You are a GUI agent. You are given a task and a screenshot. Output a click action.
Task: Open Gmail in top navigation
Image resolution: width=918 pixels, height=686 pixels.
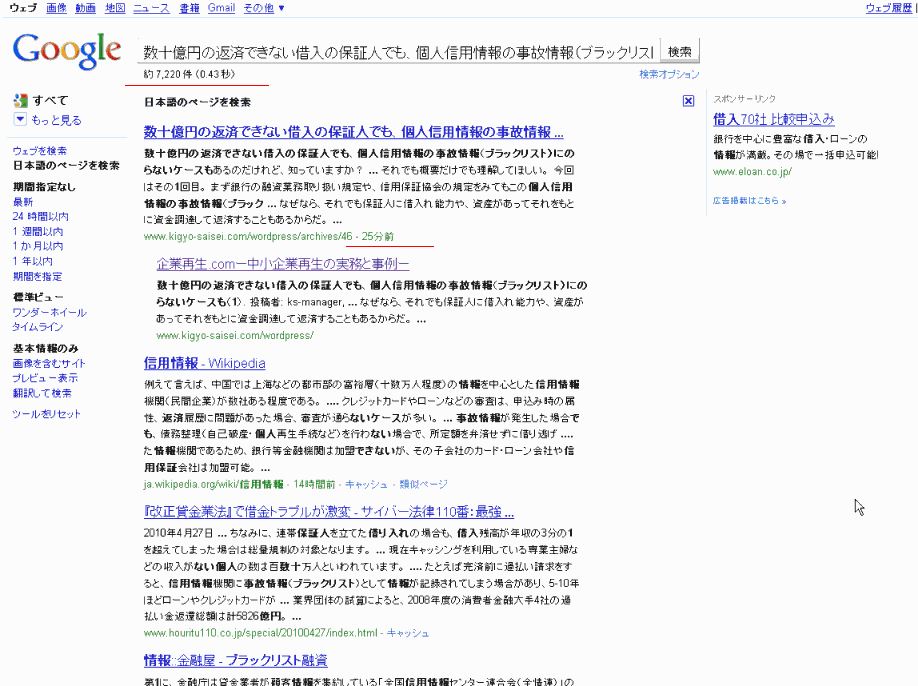pos(221,8)
